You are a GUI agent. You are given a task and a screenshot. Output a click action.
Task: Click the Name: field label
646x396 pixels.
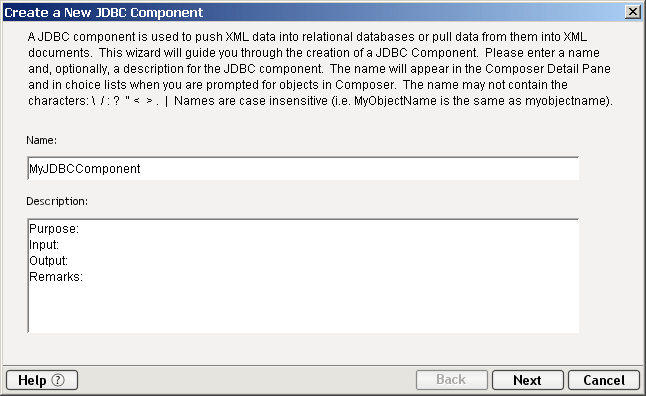[x=42, y=140]
